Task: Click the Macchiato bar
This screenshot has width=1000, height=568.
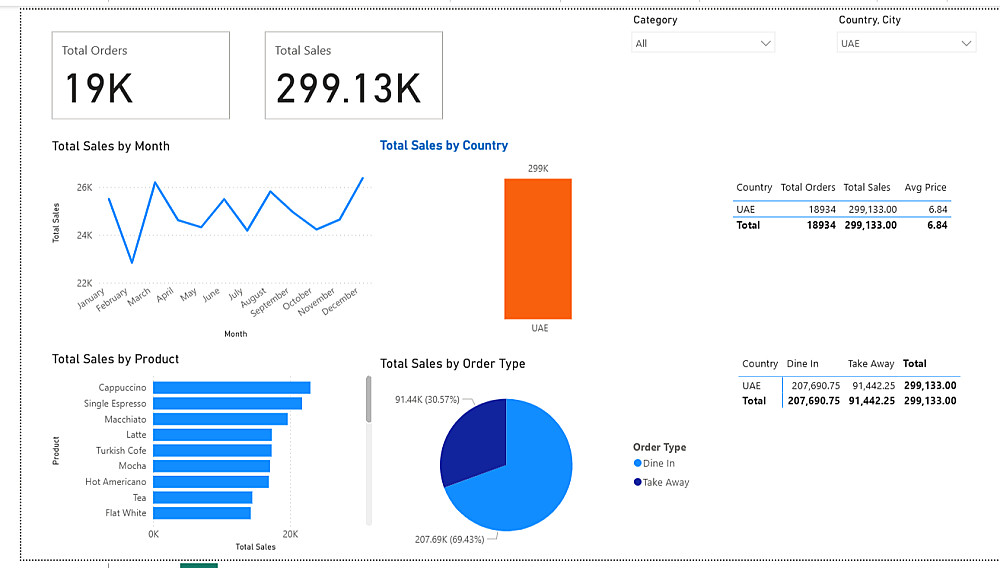Action: [x=220, y=419]
